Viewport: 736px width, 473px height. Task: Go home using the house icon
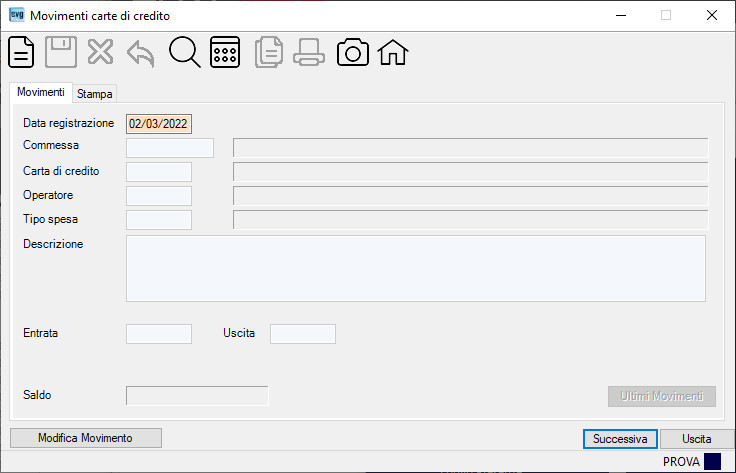[393, 52]
